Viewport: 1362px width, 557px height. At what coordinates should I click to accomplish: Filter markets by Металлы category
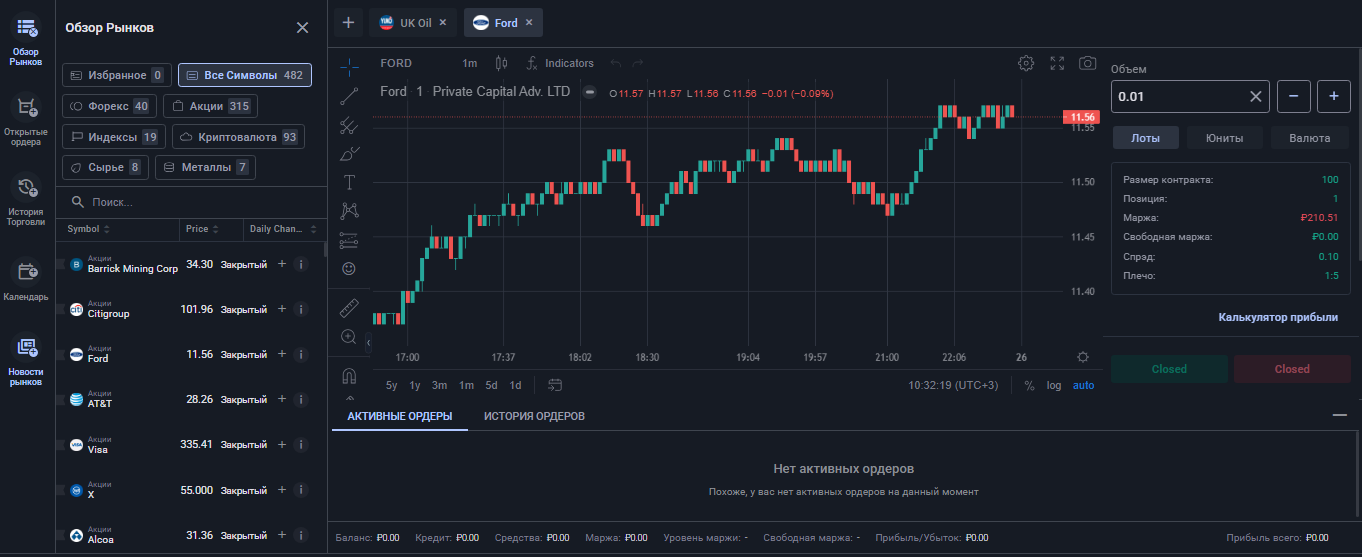point(205,167)
